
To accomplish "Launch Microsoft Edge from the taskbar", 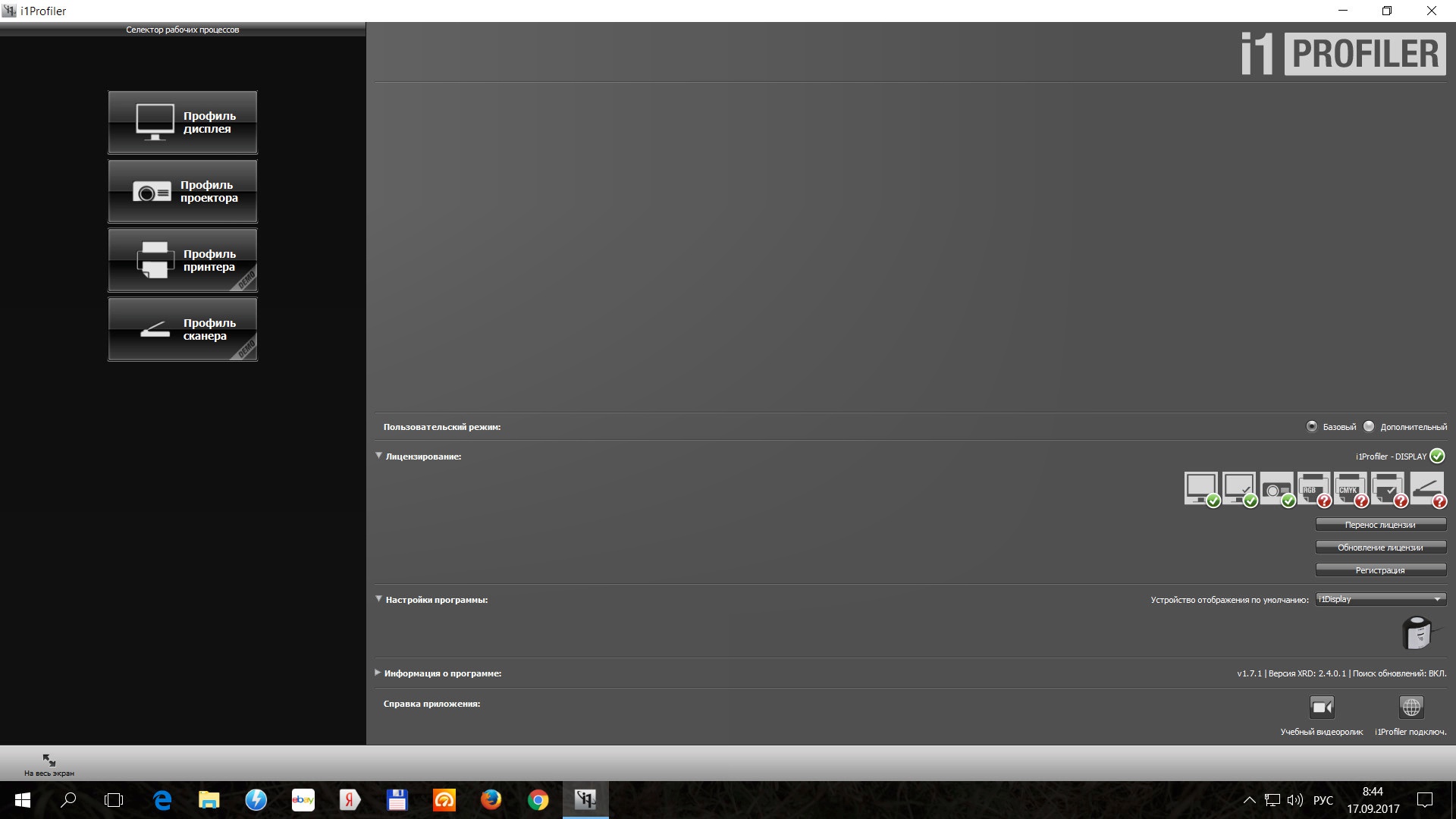I will tap(162, 800).
